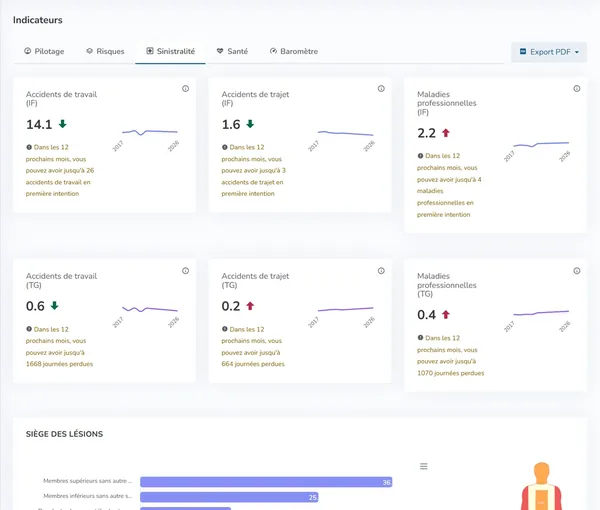Click the Maladies professionnelles (TG) sparkline chart
The height and width of the screenshot is (510, 600).
pos(541,319)
